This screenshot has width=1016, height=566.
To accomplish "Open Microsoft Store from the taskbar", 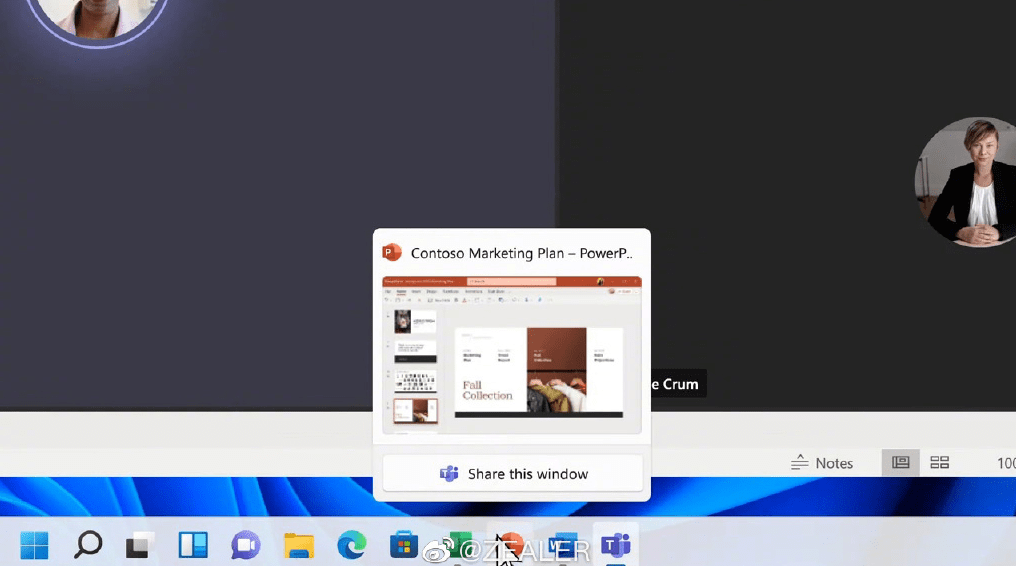I will tap(404, 545).
